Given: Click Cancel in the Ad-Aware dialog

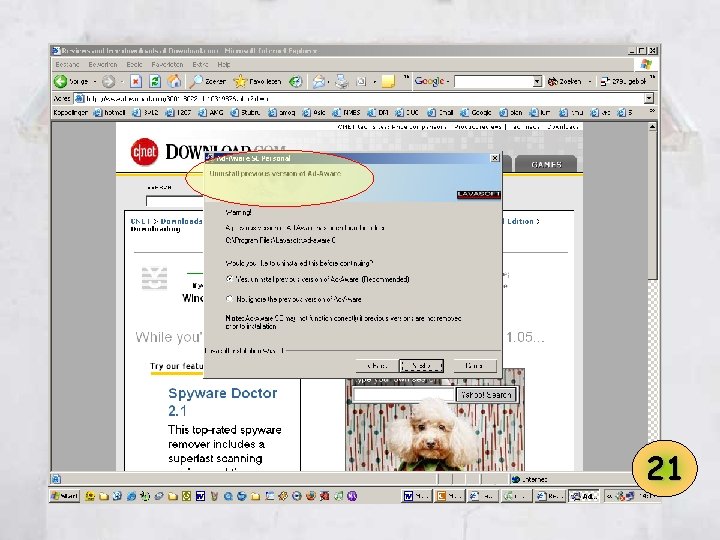Looking at the screenshot, I should (474, 366).
